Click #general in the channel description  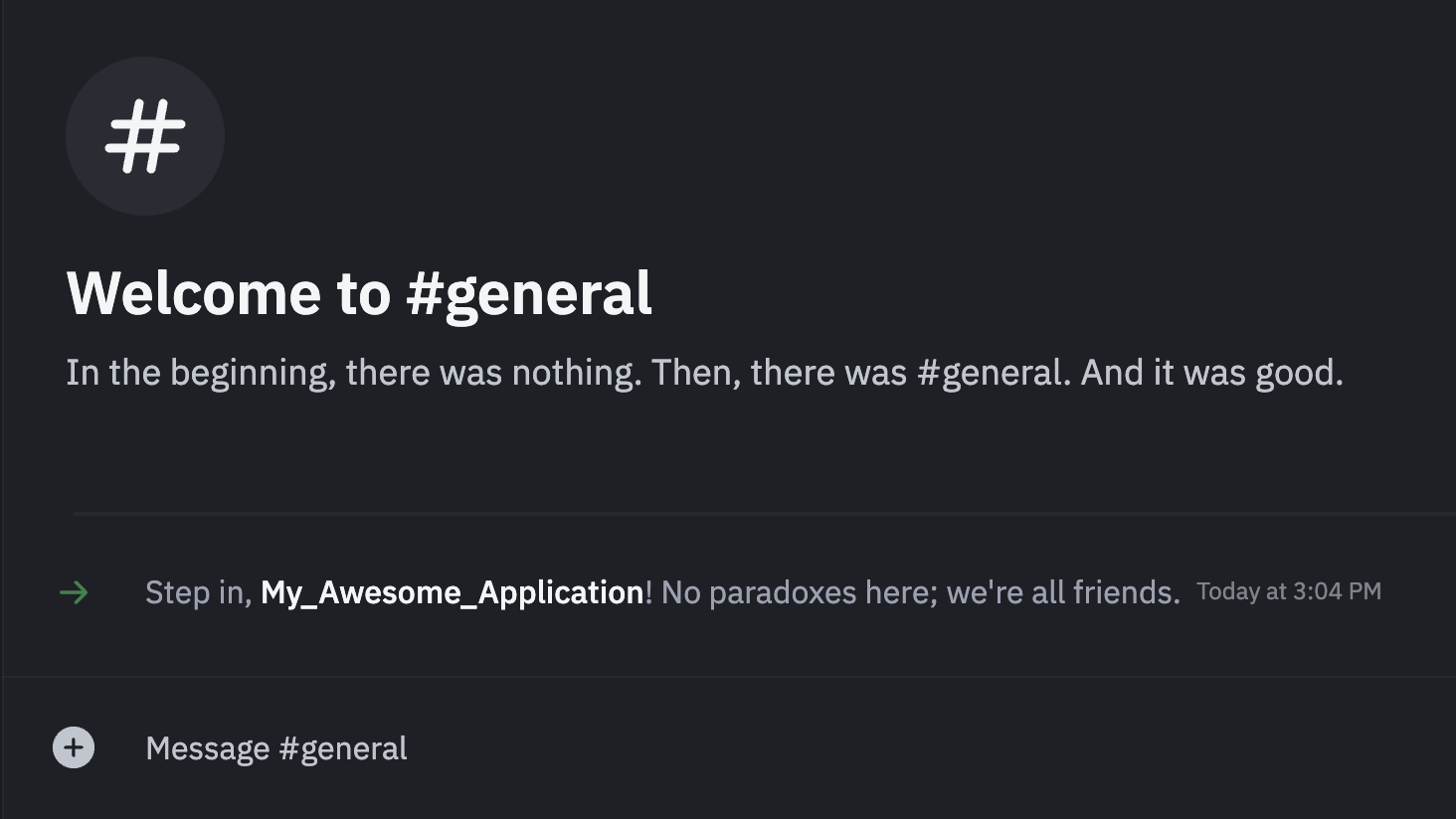click(x=990, y=373)
